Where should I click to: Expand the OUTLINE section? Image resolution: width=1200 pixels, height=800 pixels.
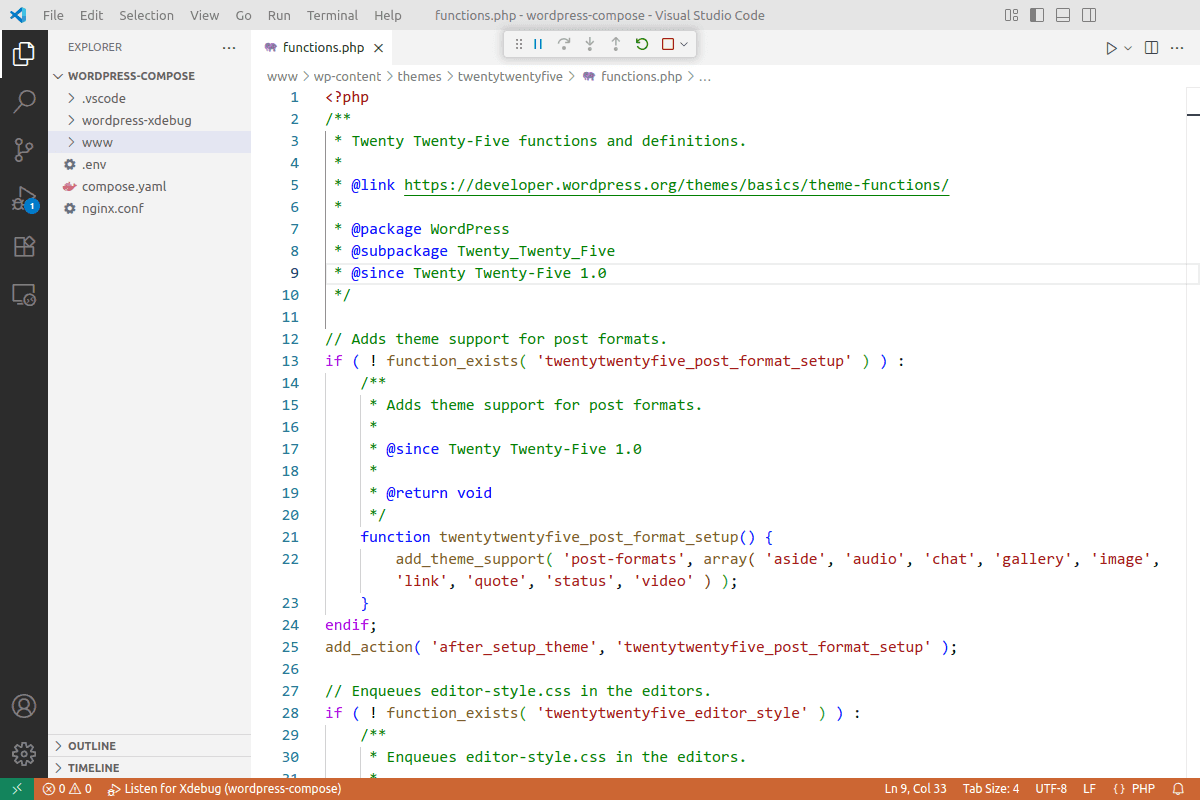pyautogui.click(x=150, y=746)
